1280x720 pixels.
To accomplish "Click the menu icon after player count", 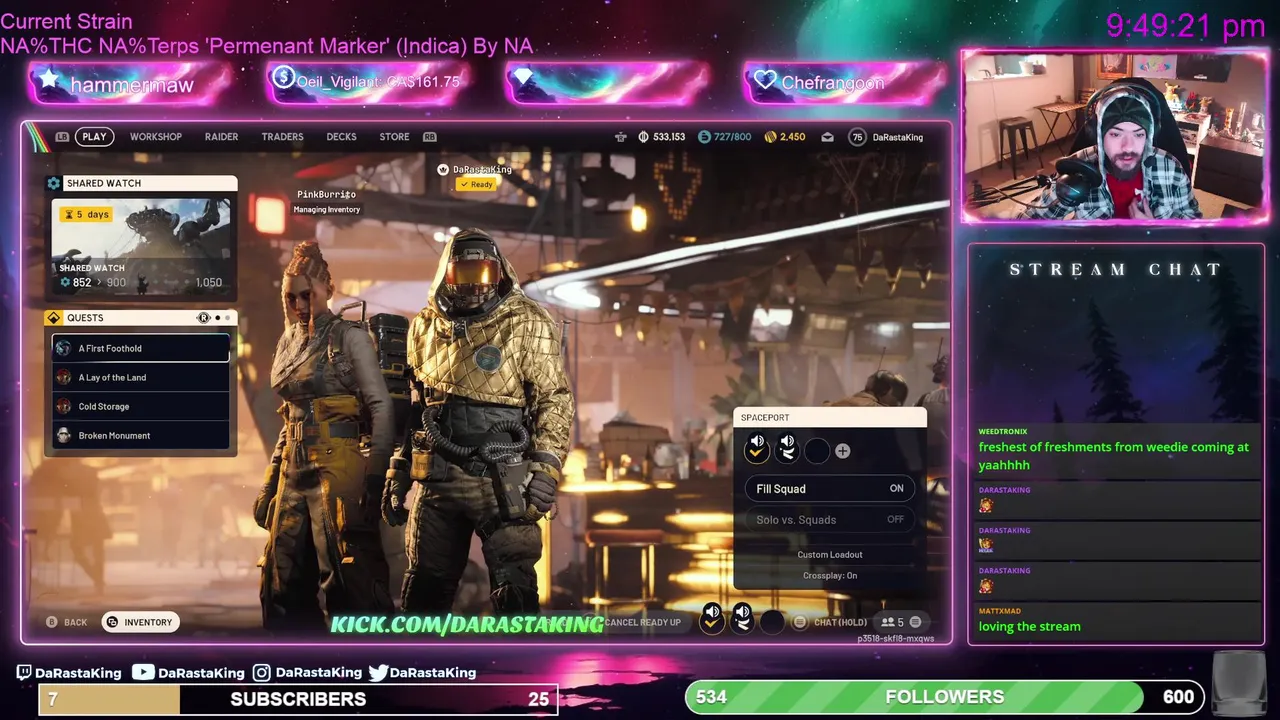I will click(x=915, y=622).
